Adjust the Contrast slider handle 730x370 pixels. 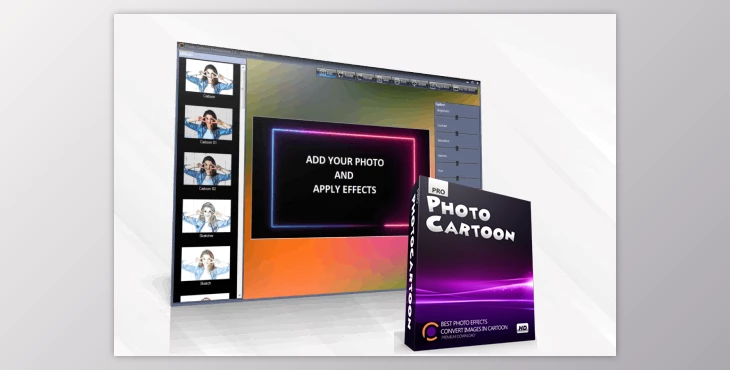pyautogui.click(x=457, y=133)
